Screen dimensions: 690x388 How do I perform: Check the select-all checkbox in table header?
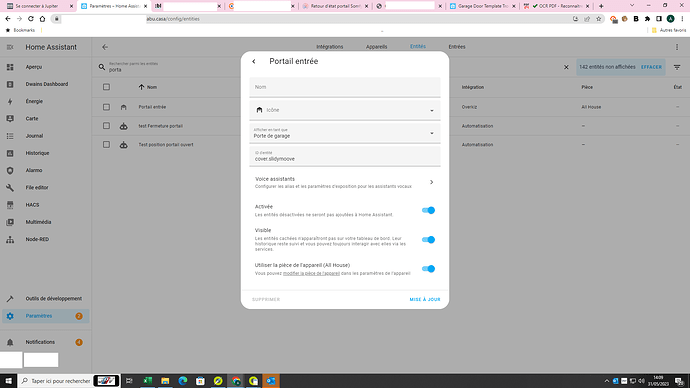[x=106, y=87]
